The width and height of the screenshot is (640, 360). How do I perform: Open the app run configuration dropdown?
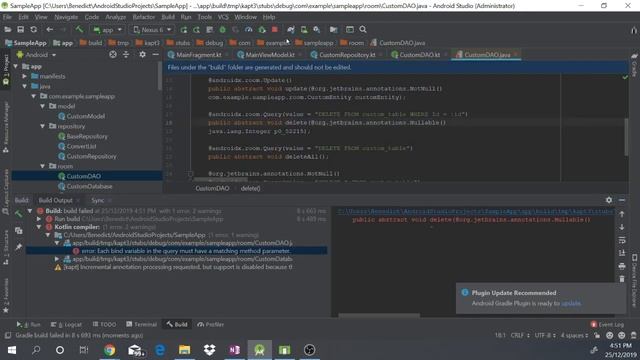pos(108,29)
